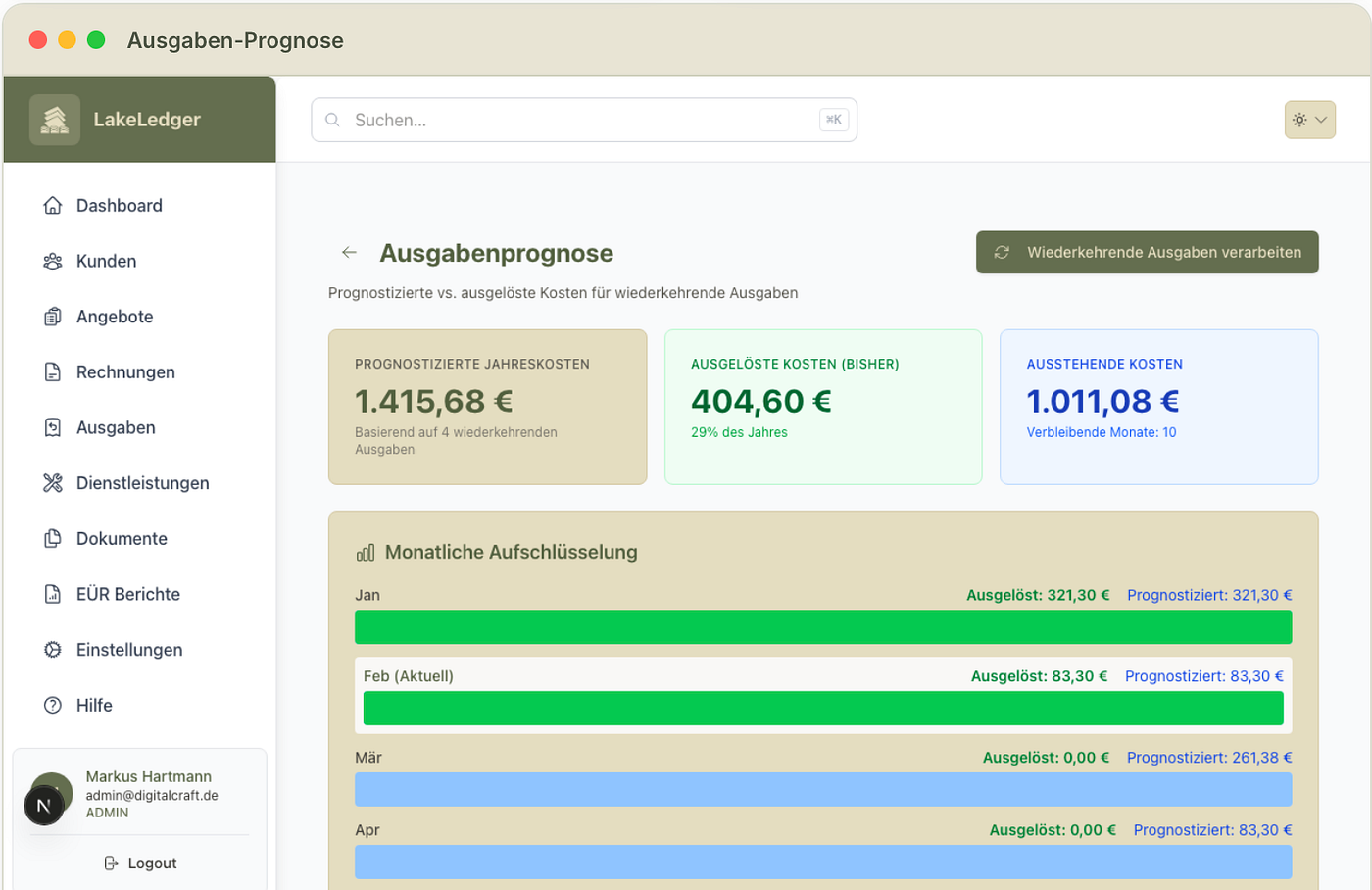
Task: Click the Ausstehende Kosten card
Action: [1158, 407]
